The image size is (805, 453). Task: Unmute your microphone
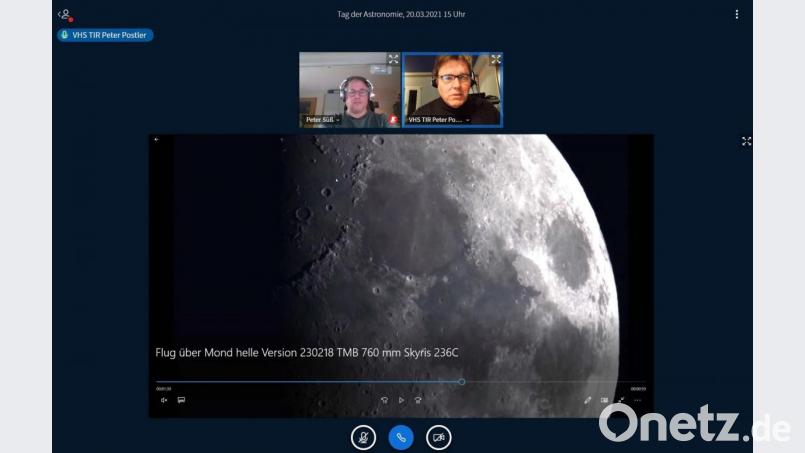[363, 438]
